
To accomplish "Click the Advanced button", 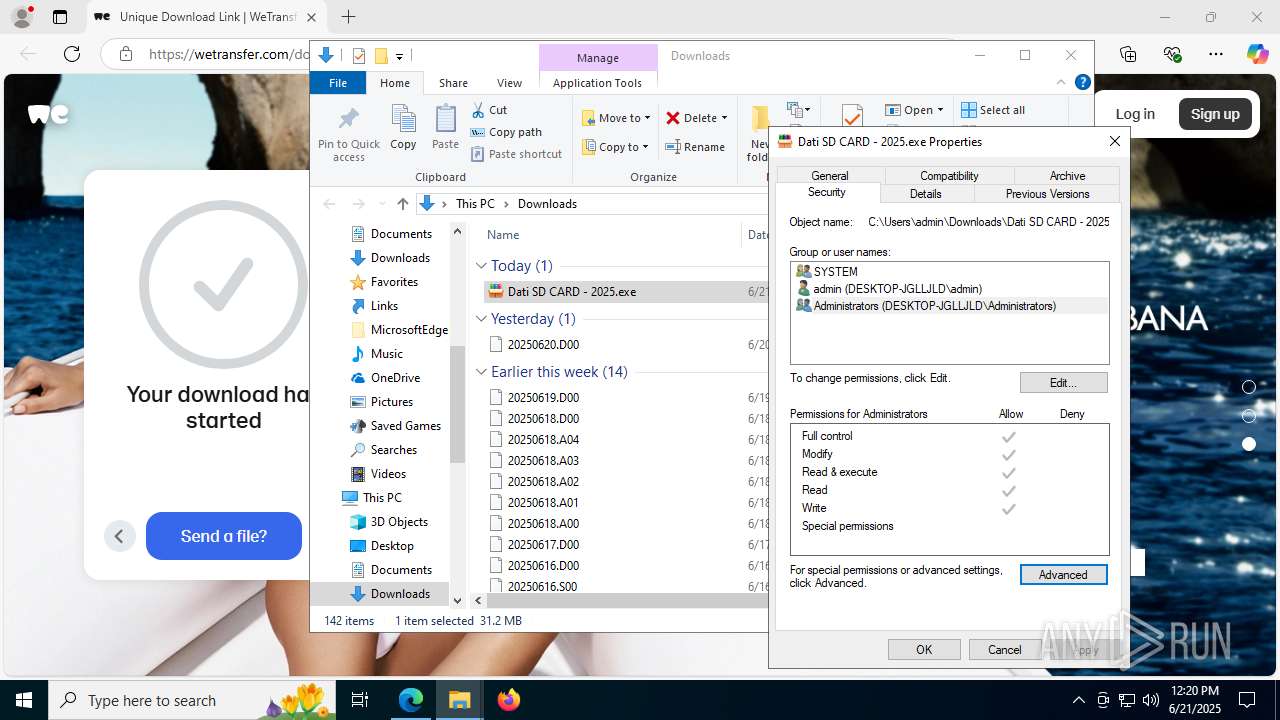I will coord(1063,575).
